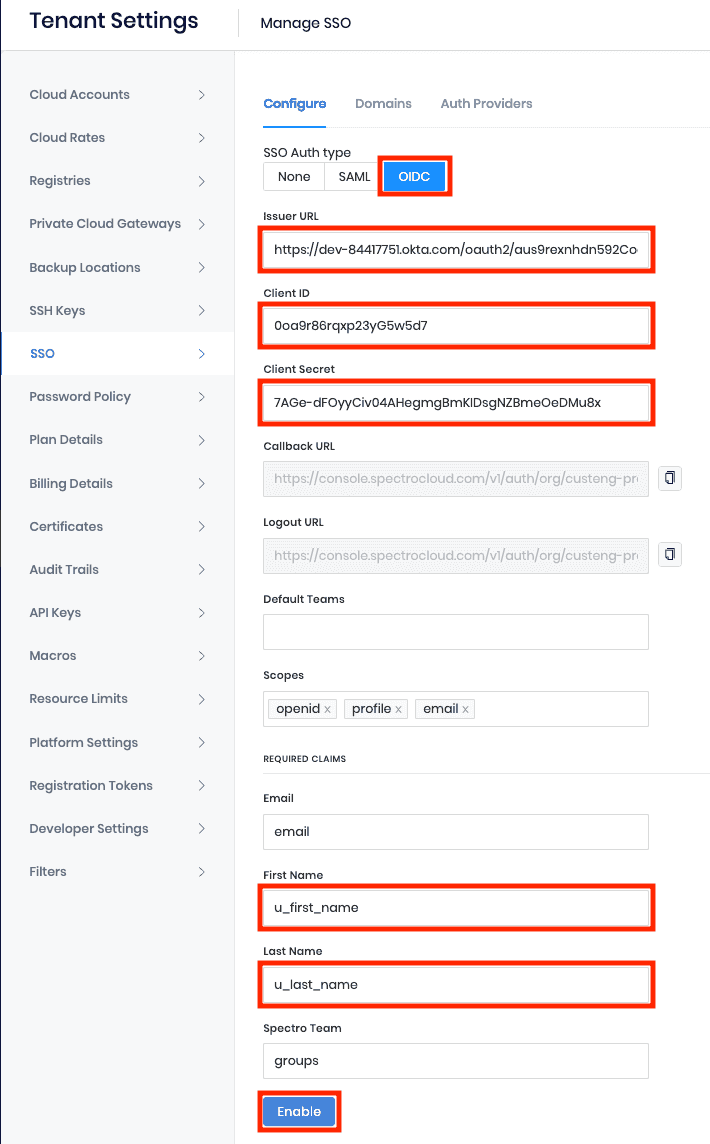Click the Client Secret input field

pos(455,403)
